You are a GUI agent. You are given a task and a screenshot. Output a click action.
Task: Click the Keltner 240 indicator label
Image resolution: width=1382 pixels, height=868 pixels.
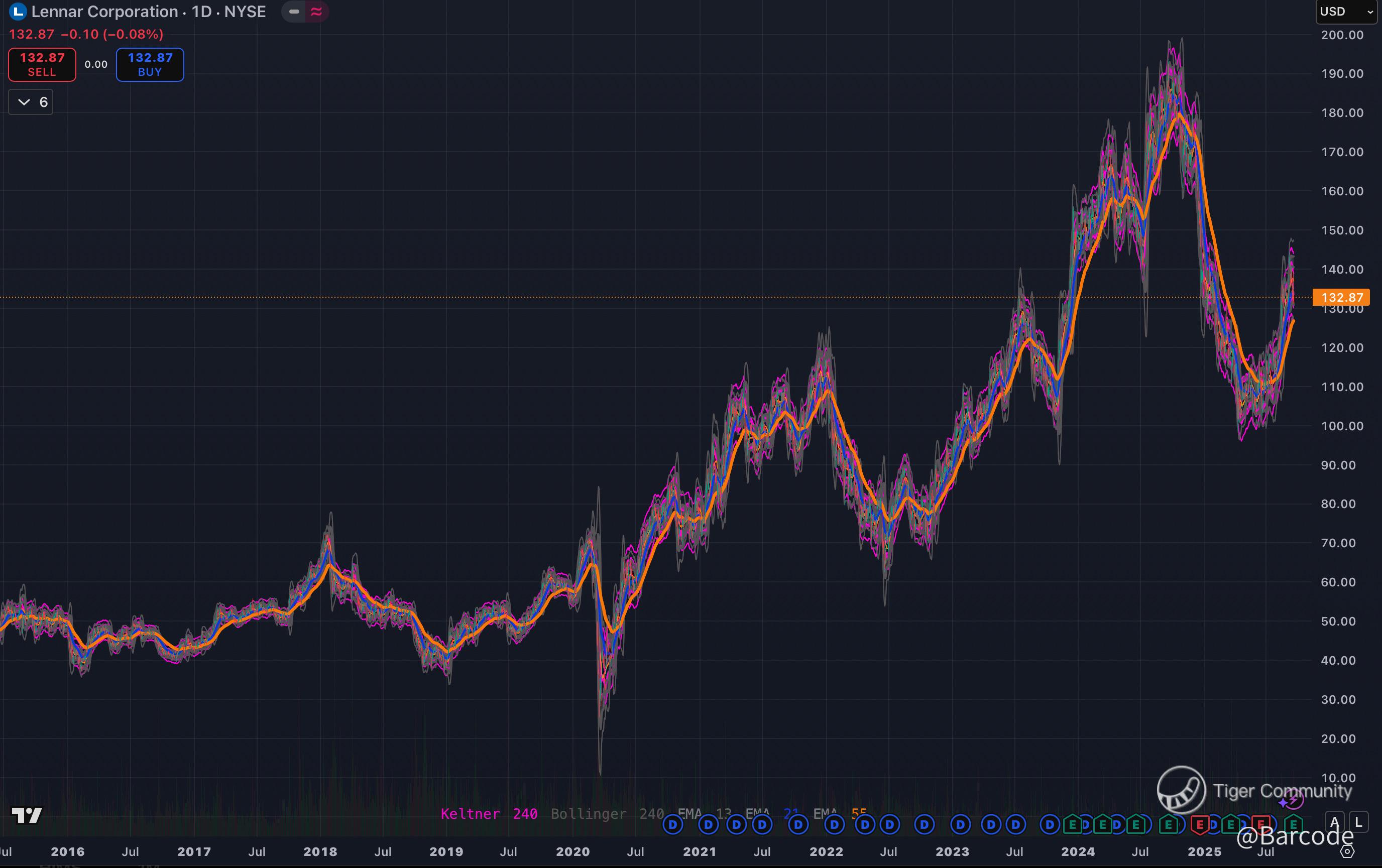(489, 813)
